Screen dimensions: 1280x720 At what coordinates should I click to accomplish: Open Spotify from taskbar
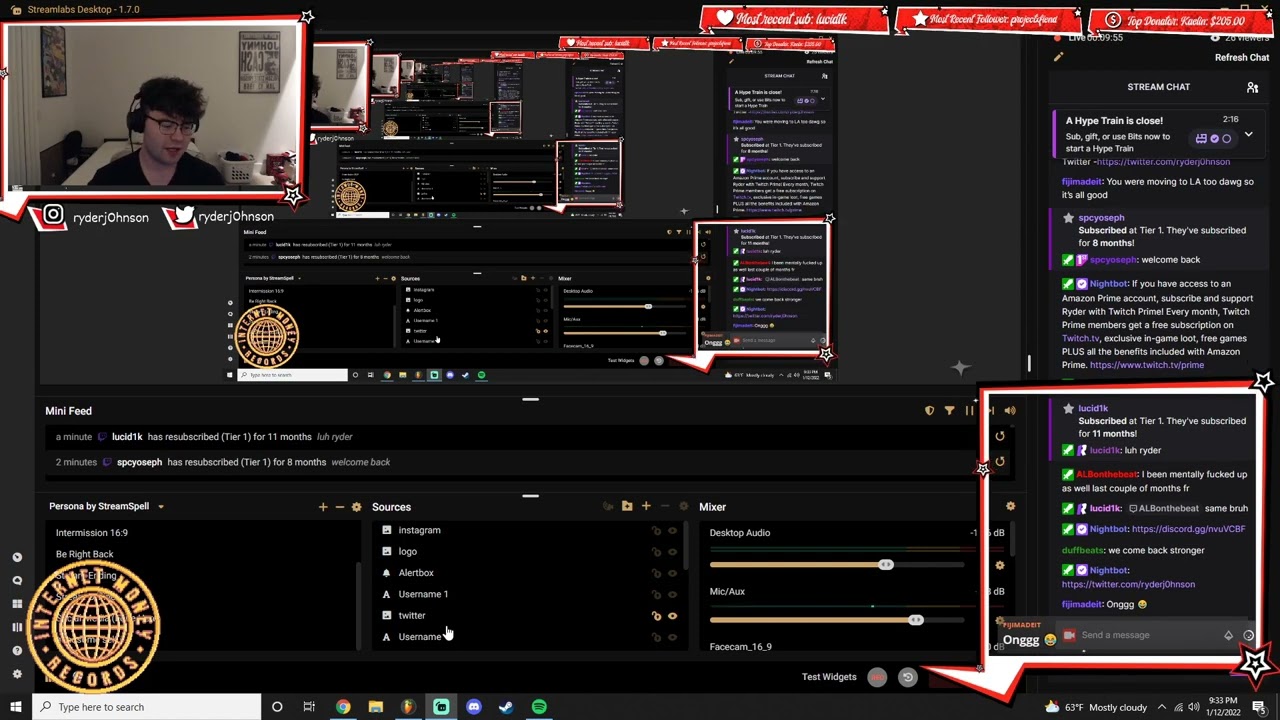click(x=539, y=707)
